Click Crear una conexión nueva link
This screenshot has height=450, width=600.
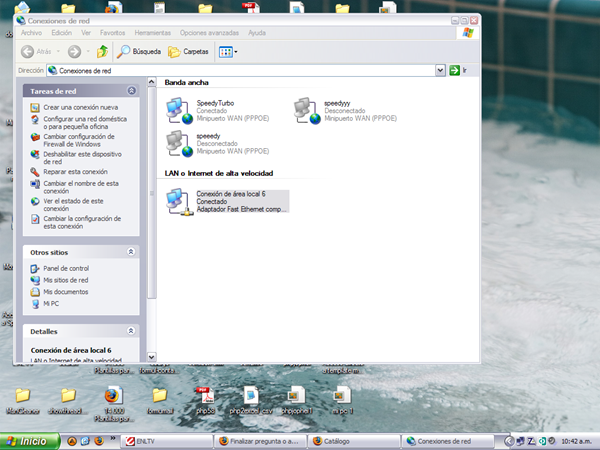point(80,107)
